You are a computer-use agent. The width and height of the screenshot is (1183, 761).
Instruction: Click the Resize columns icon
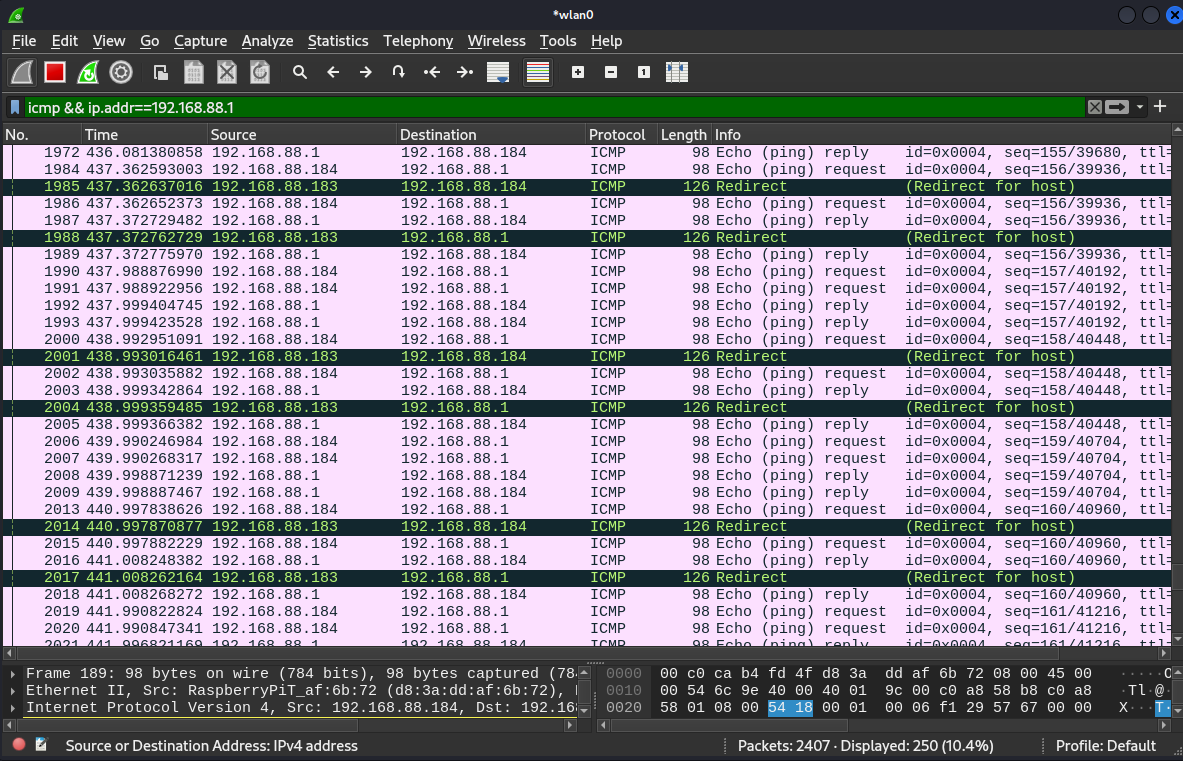pyautogui.click(x=677, y=72)
